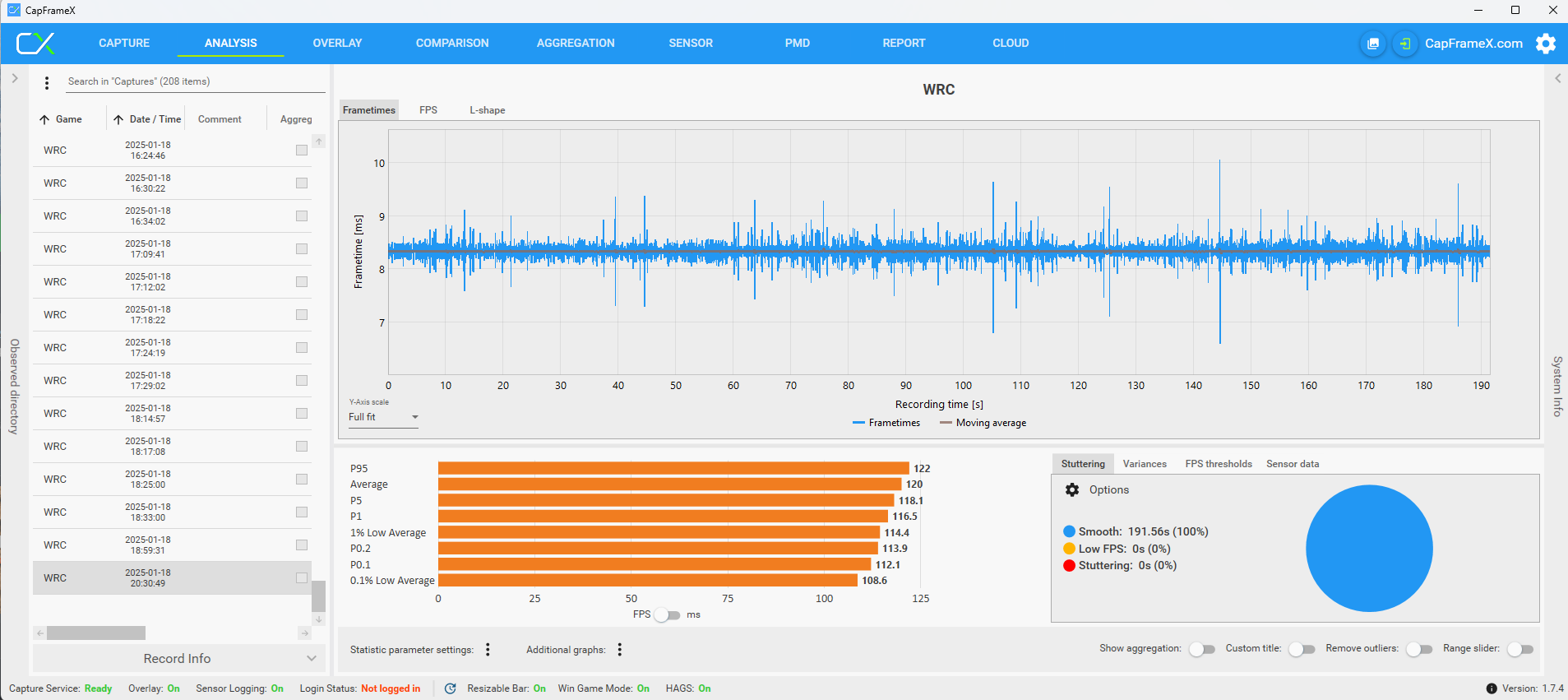Expand the Observed directory side panel
Image resolution: width=1568 pixels, height=700 pixels.
pyautogui.click(x=14, y=79)
